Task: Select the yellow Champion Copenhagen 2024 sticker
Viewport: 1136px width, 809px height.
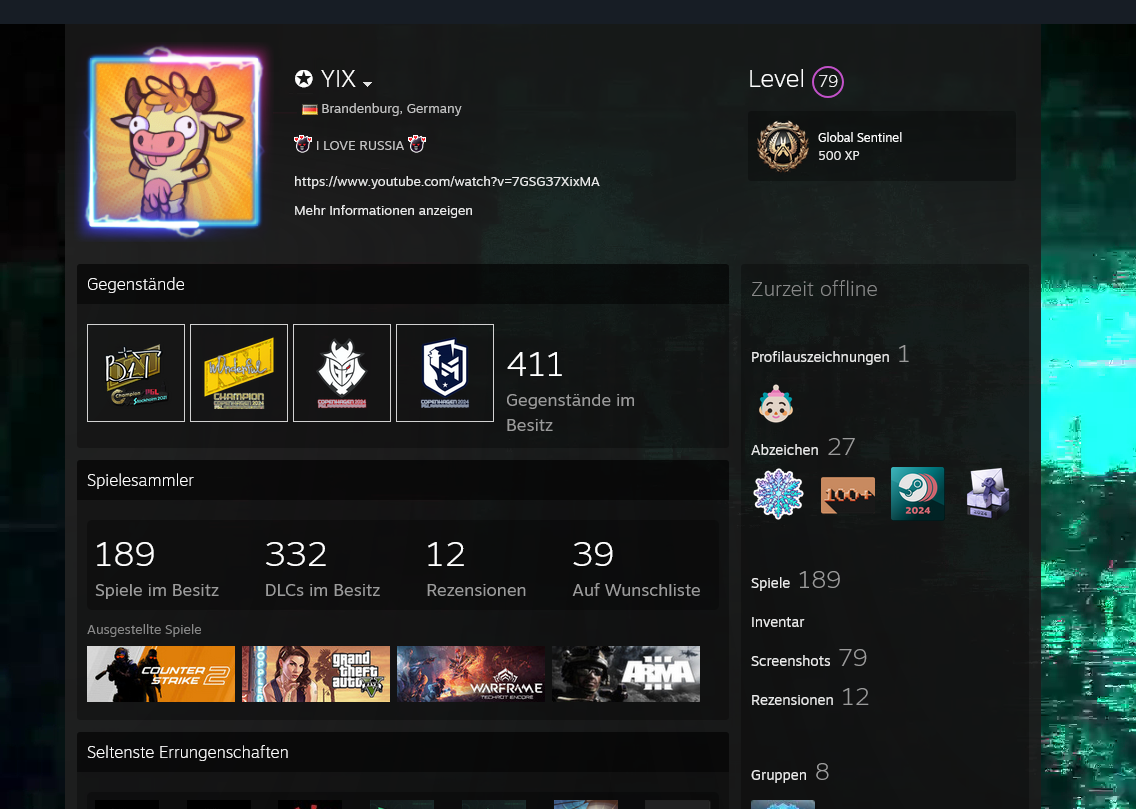Action: pyautogui.click(x=239, y=373)
